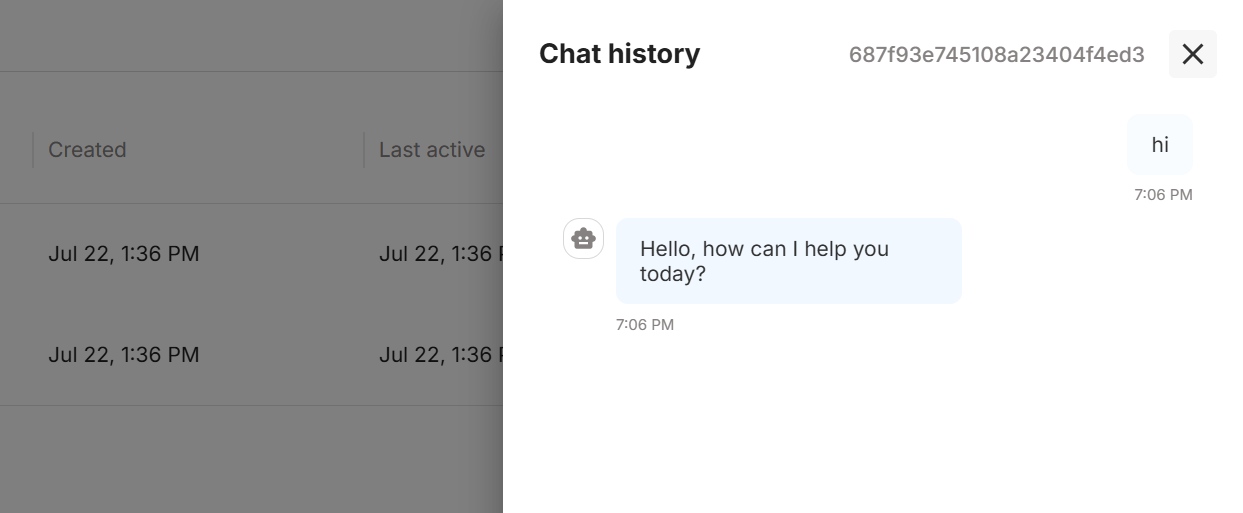Open first row's Created date cell
This screenshot has height=513, width=1243.
[124, 254]
